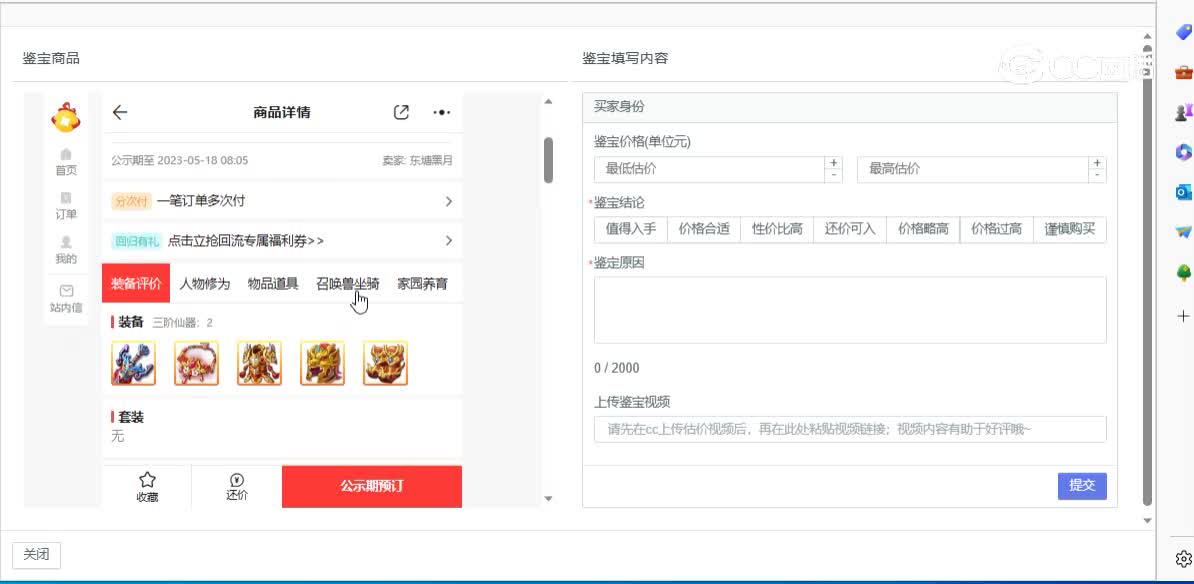Viewport: 1194px width, 584px height.
Task: Click the red 公示期预订 reservation button
Action: [372, 487]
